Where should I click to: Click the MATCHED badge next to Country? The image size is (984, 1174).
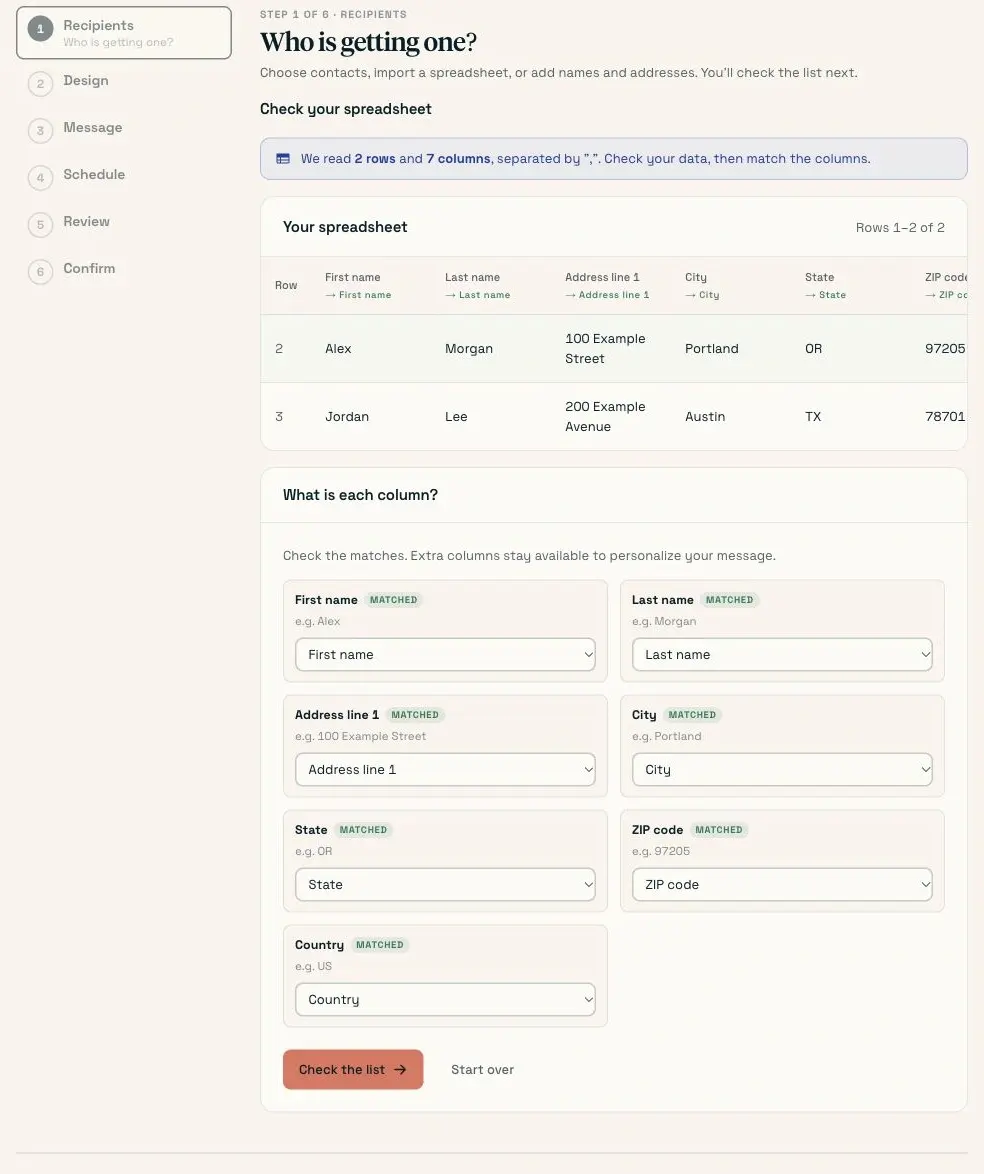tap(380, 945)
